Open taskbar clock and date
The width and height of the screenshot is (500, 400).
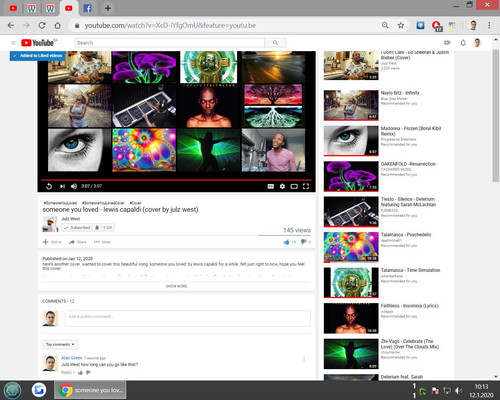[481, 390]
